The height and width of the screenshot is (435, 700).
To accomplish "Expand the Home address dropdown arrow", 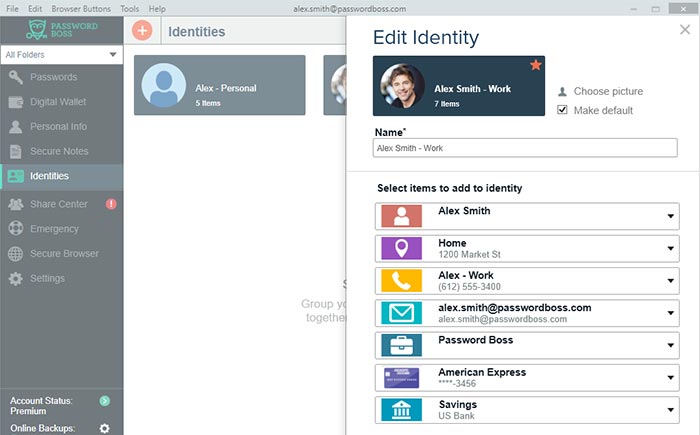I will click(671, 248).
